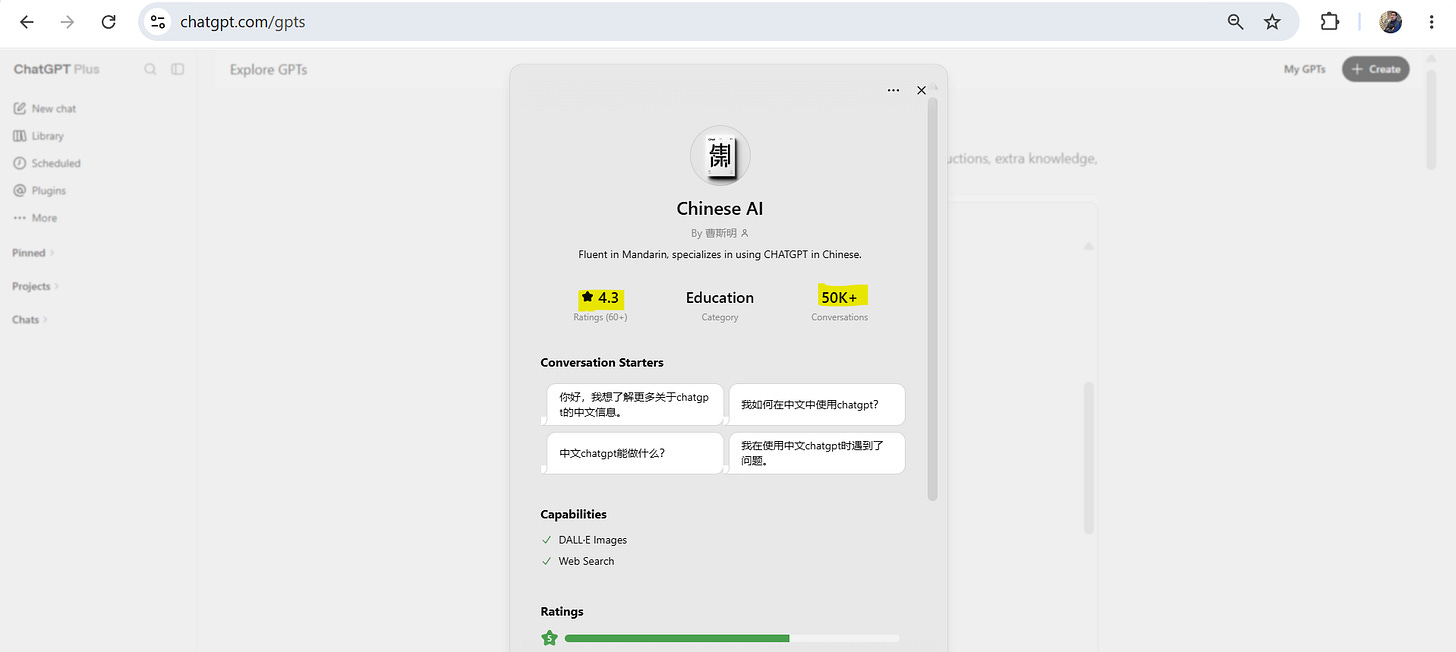Image resolution: width=1456 pixels, height=652 pixels.
Task: Open My GPTs
Action: point(1305,69)
